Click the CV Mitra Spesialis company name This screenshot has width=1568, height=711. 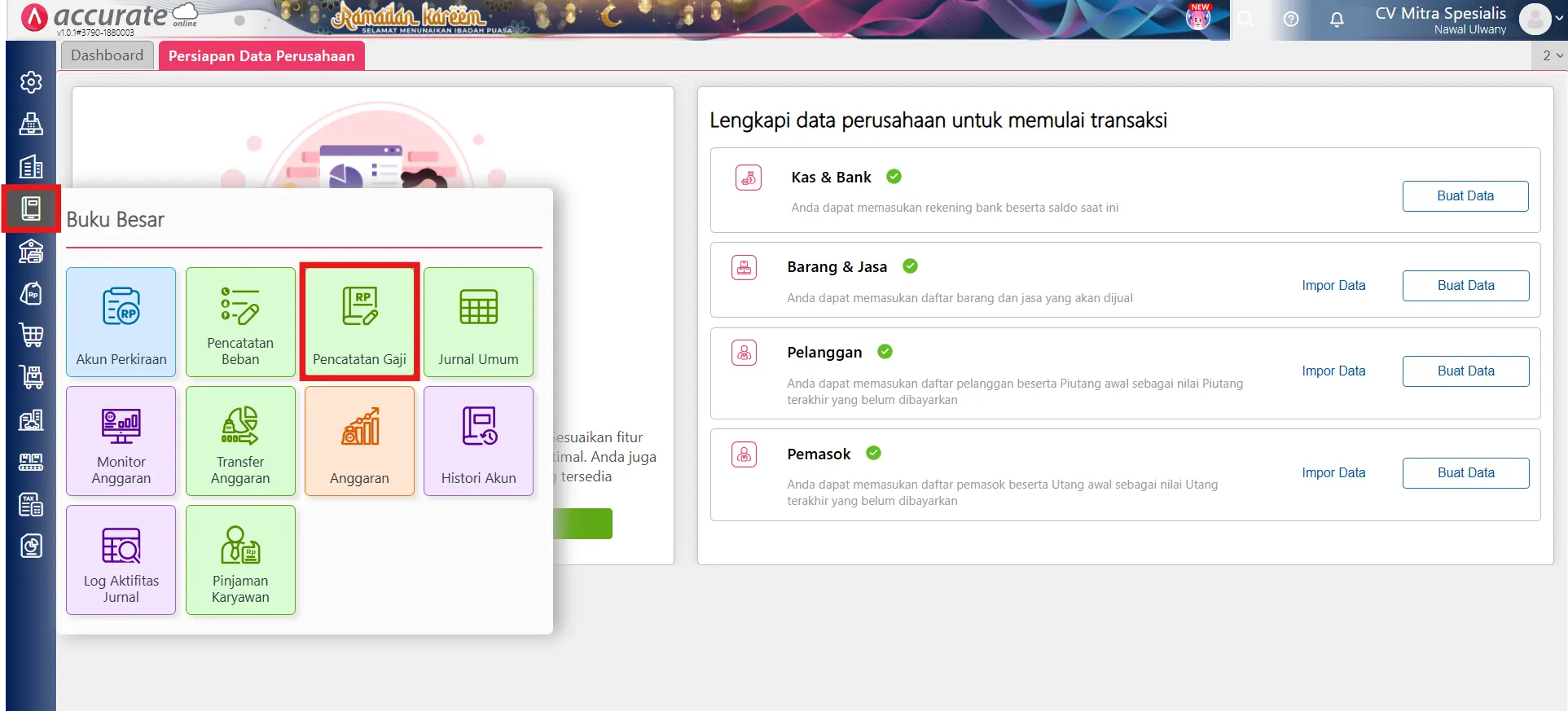pyautogui.click(x=1441, y=13)
